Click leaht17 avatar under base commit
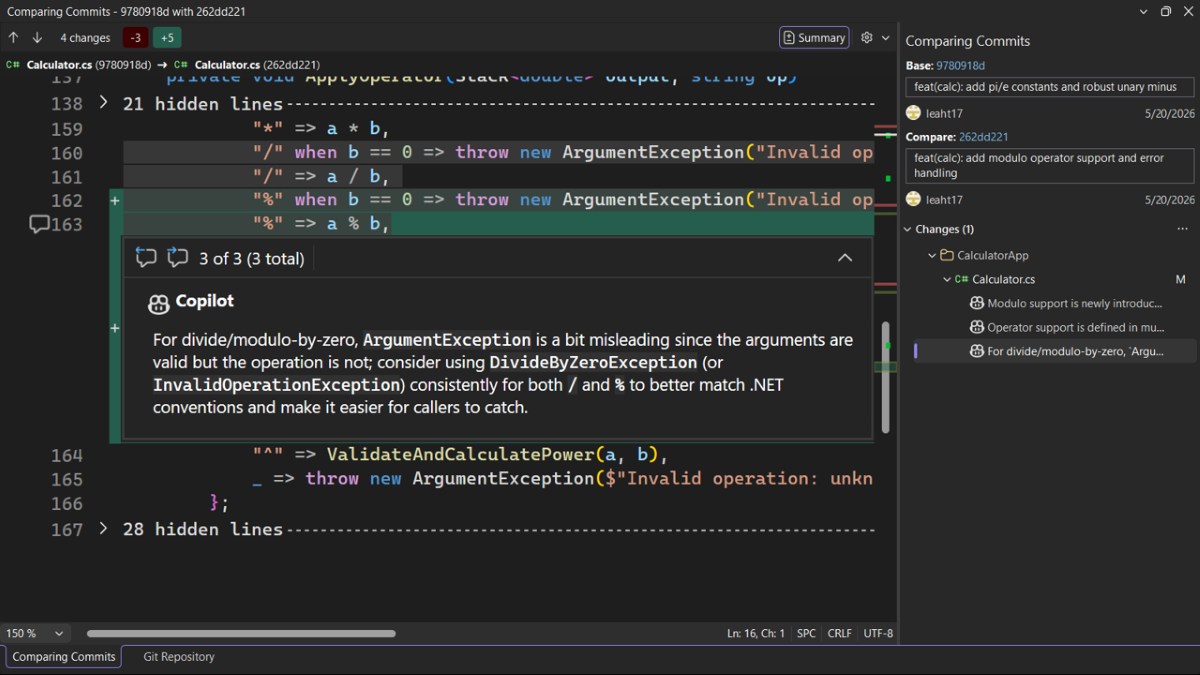 [913, 113]
